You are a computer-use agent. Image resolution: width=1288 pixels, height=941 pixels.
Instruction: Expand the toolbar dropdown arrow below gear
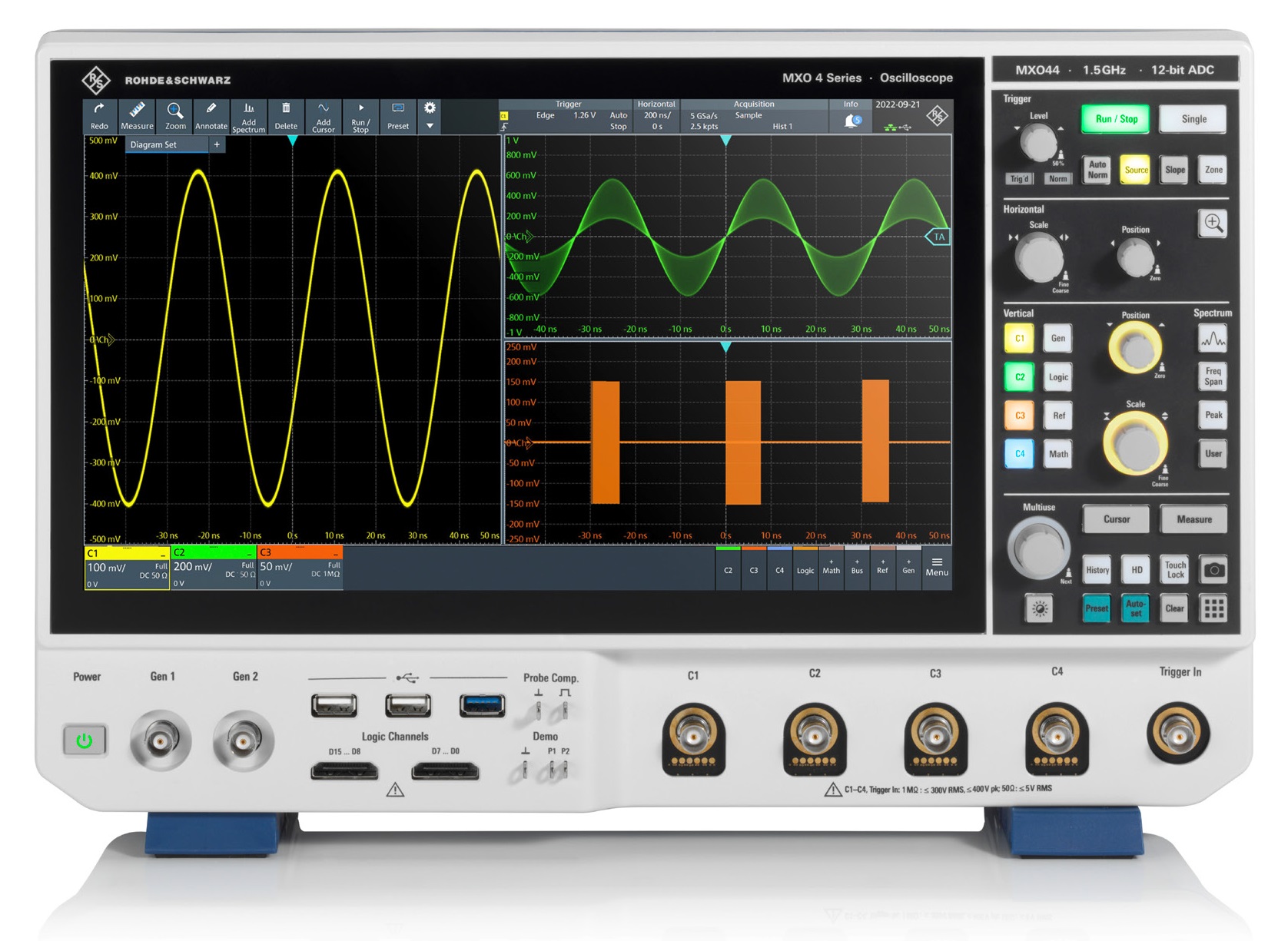coord(430,126)
